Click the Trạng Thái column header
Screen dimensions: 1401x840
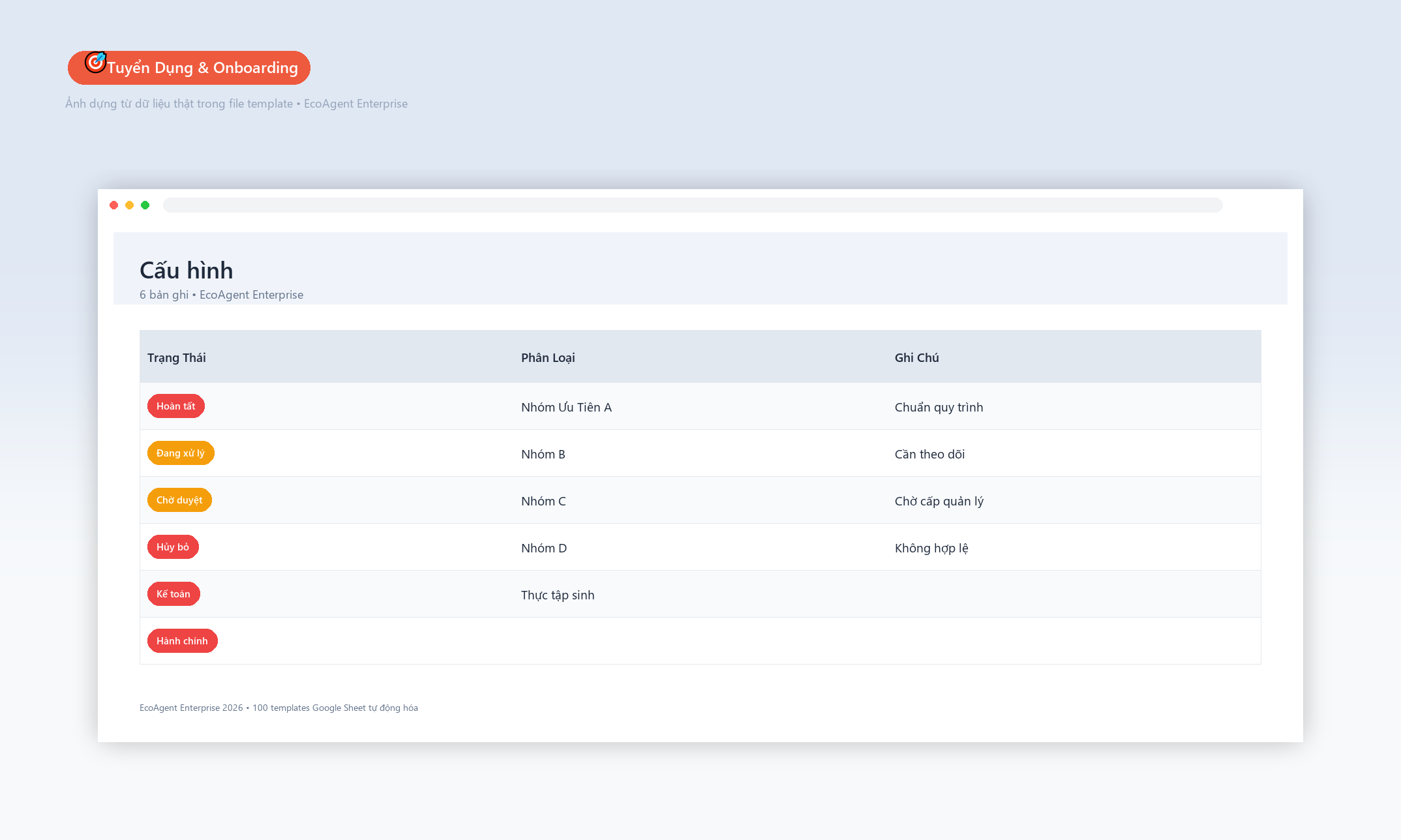pyautogui.click(x=177, y=357)
